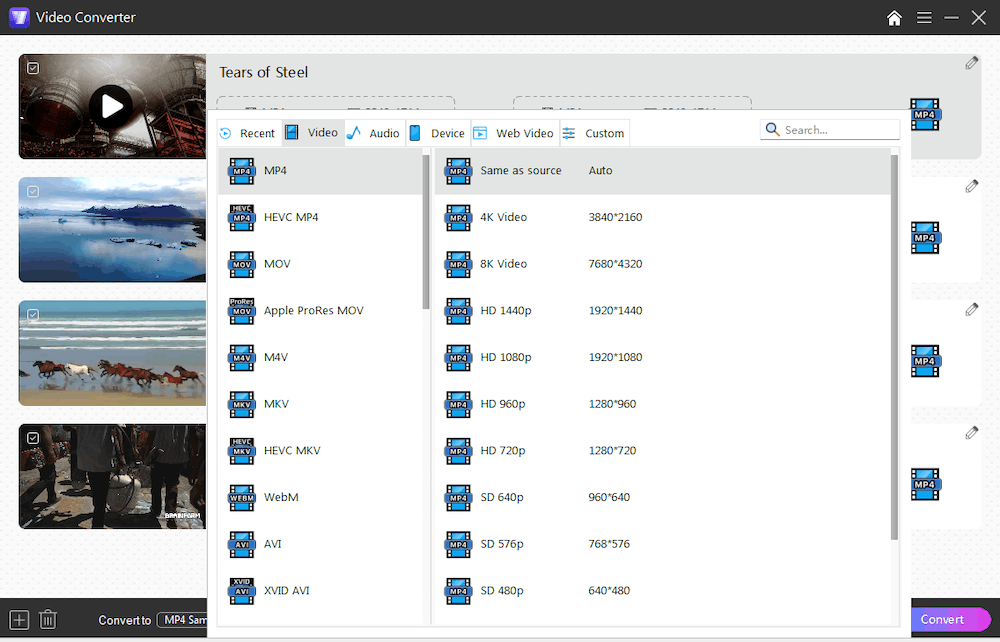Choose 4K Video 3840*2160 preset
The image size is (1000, 642).
(x=663, y=217)
